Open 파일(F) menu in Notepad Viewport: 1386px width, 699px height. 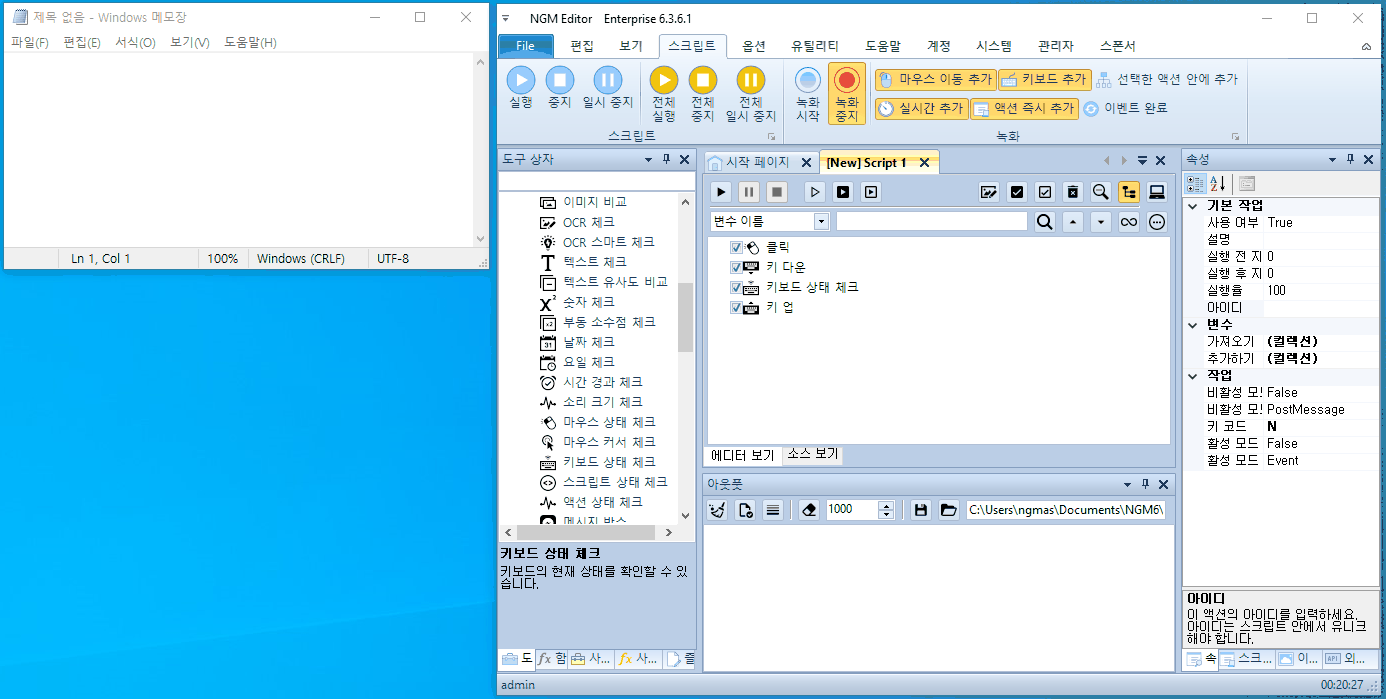(x=29, y=42)
